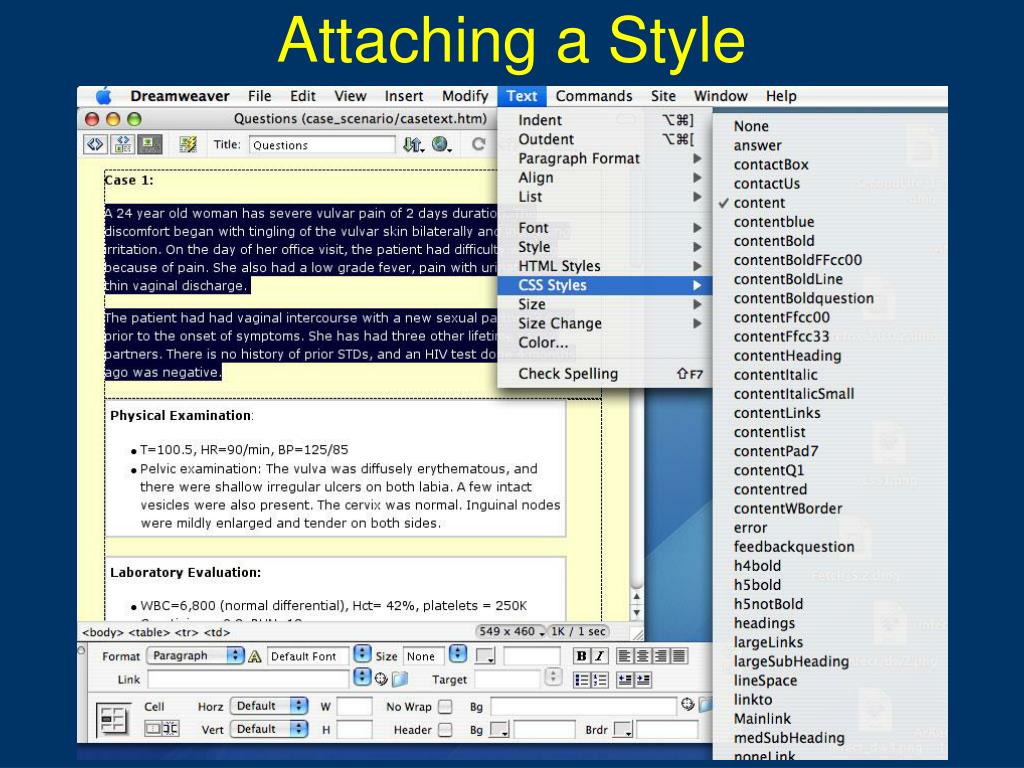Click the CSS/HTML mode toggle icon
This screenshot has height=768, width=1024.
255,656
